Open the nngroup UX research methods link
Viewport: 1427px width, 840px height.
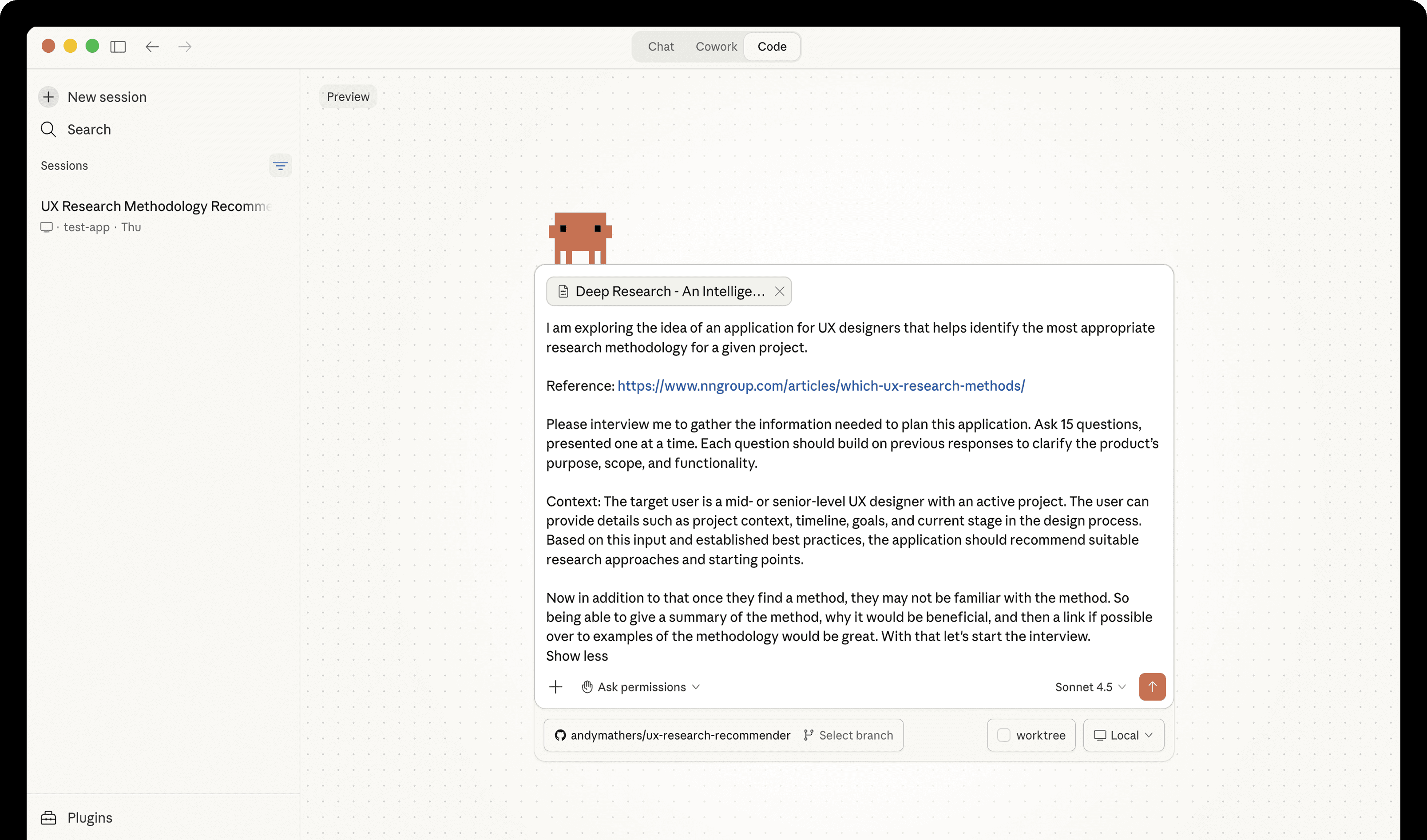point(820,386)
